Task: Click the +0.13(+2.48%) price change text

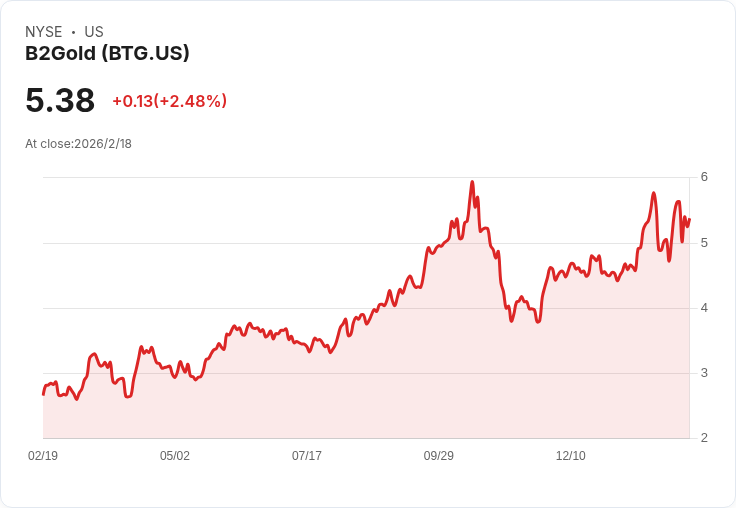Action: [169, 101]
